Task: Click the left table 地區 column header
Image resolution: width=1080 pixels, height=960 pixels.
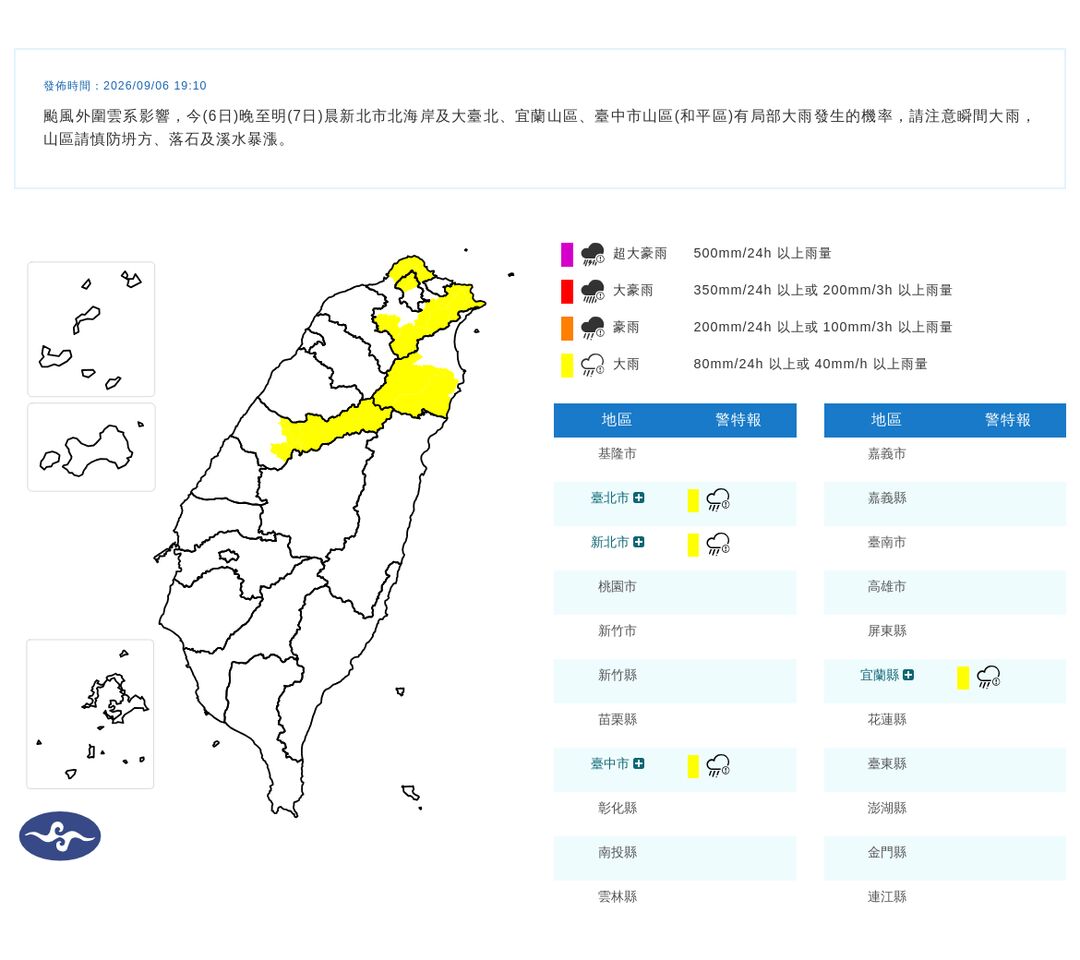Action: pos(616,420)
